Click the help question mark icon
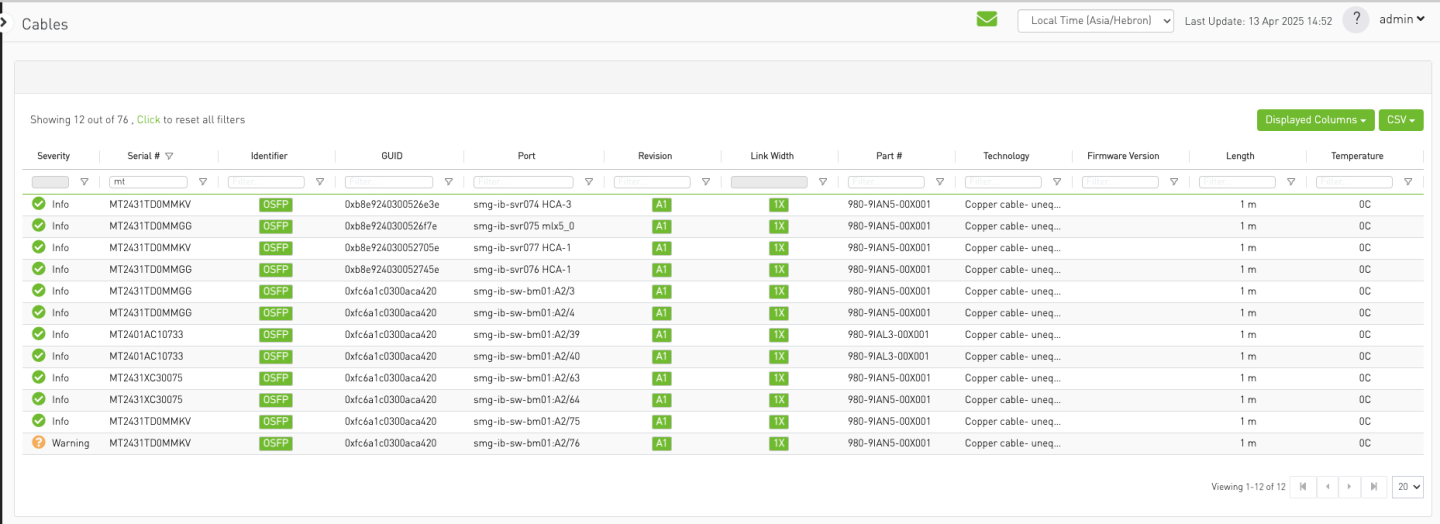The width and height of the screenshot is (1440, 524). point(1355,20)
